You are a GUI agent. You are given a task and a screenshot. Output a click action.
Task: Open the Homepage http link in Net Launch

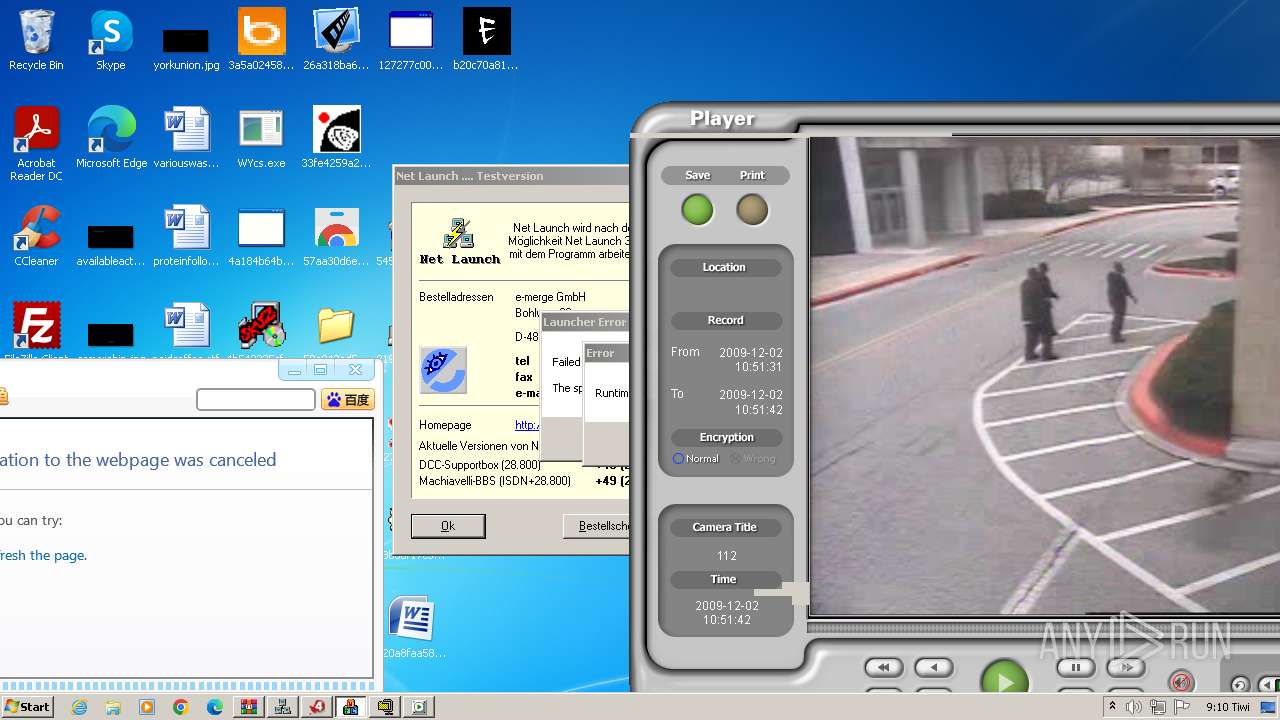click(527, 425)
